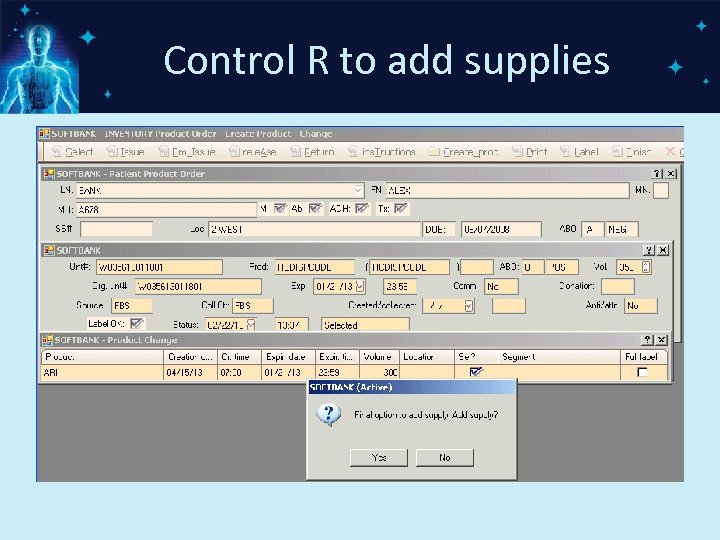Image resolution: width=720 pixels, height=540 pixels.
Task: Click the 300 volume cell
Action: (x=379, y=372)
